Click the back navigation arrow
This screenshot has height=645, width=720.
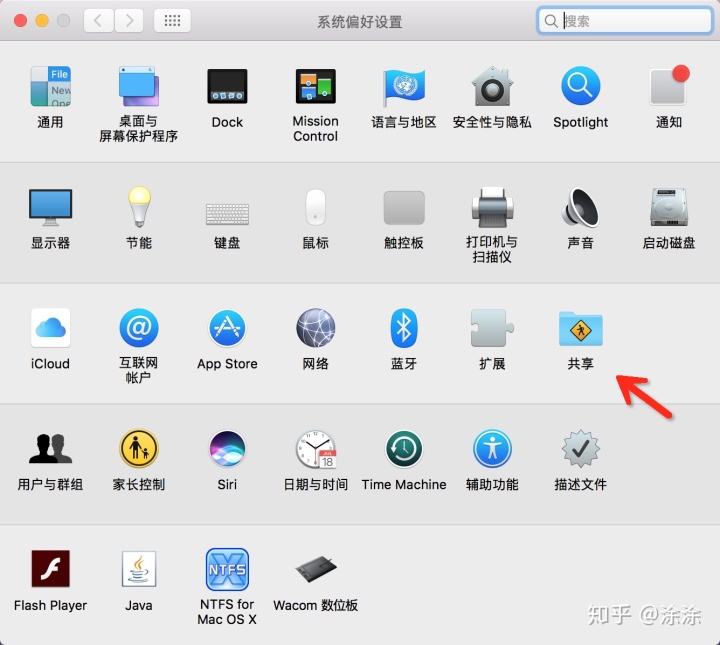coord(98,20)
